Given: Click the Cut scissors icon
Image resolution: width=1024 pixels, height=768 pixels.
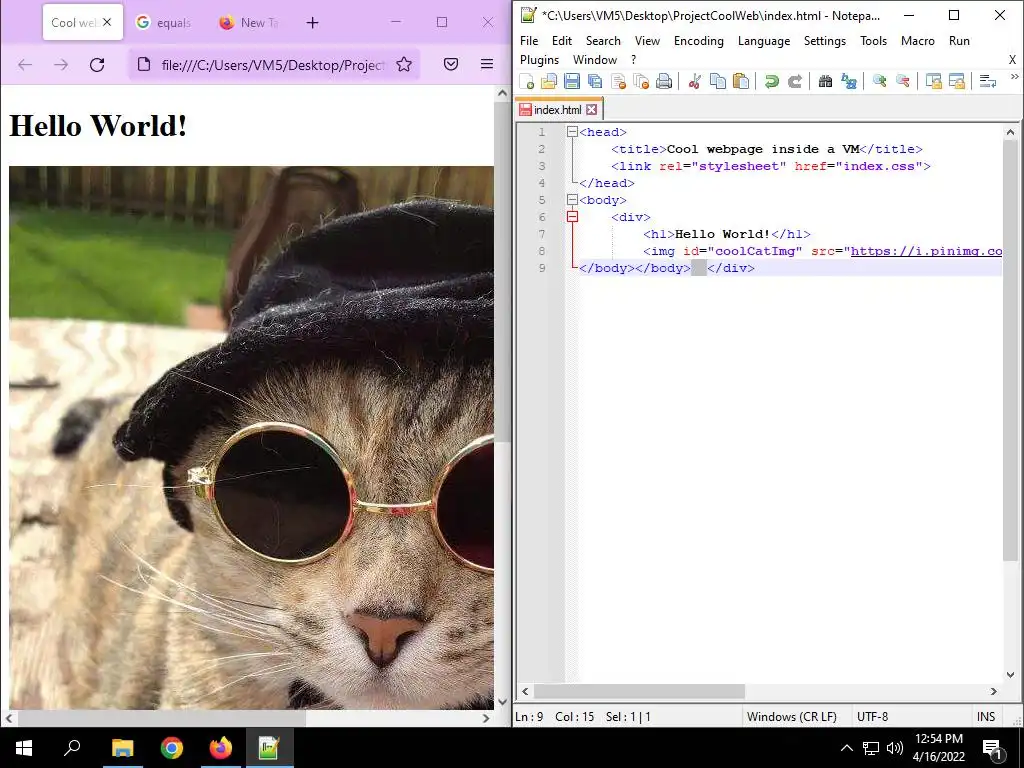Looking at the screenshot, I should 695,81.
